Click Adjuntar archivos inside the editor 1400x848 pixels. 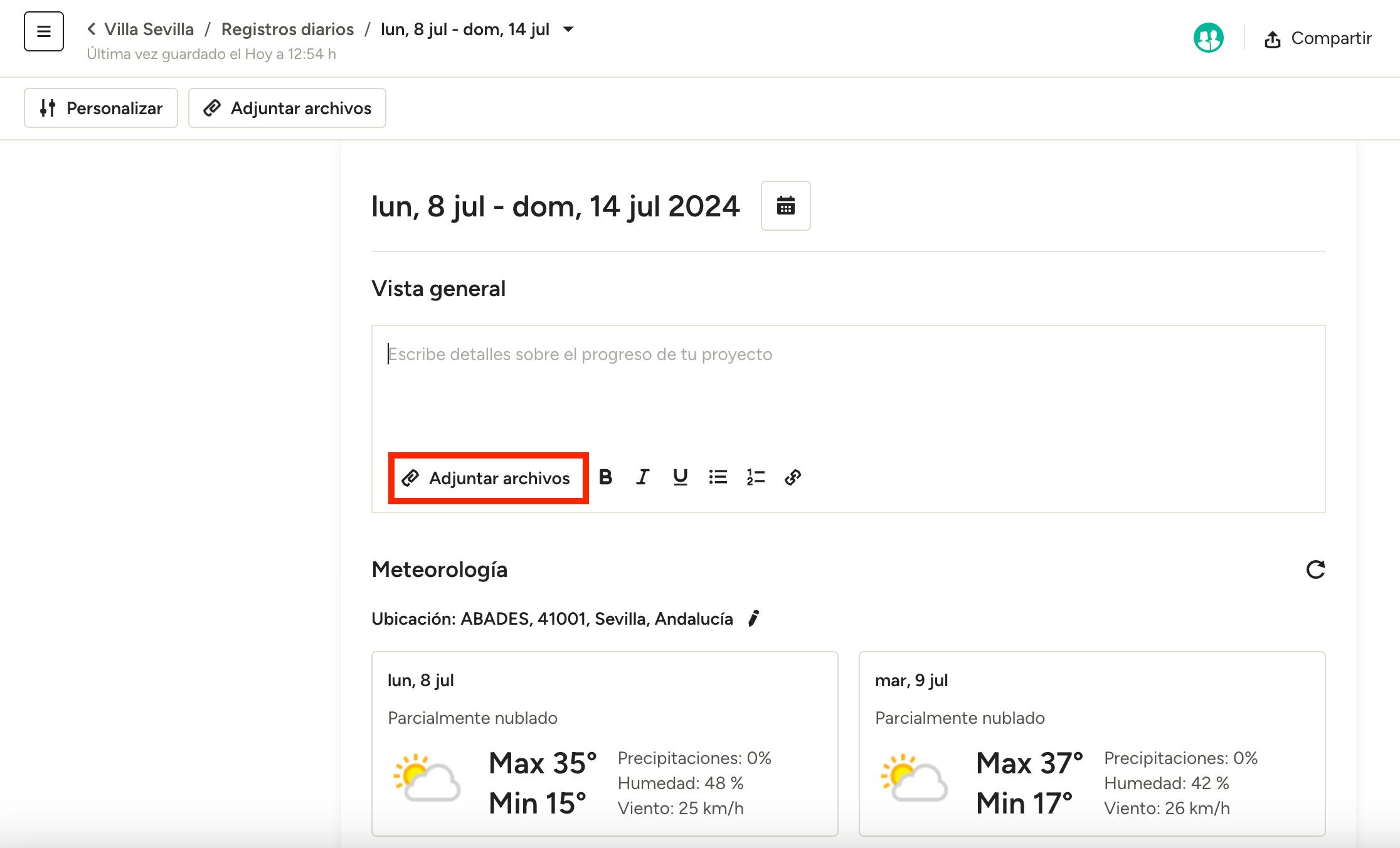click(x=488, y=478)
